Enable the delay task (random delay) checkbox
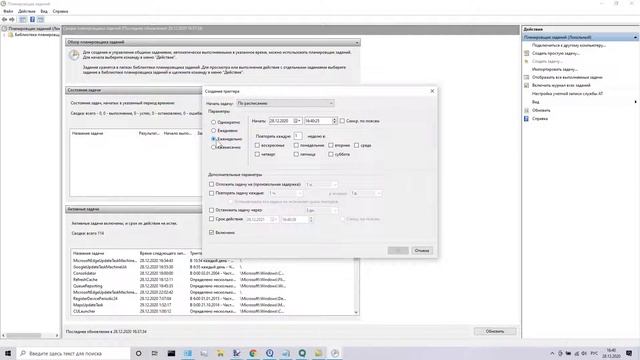The width and height of the screenshot is (640, 360). [211, 184]
